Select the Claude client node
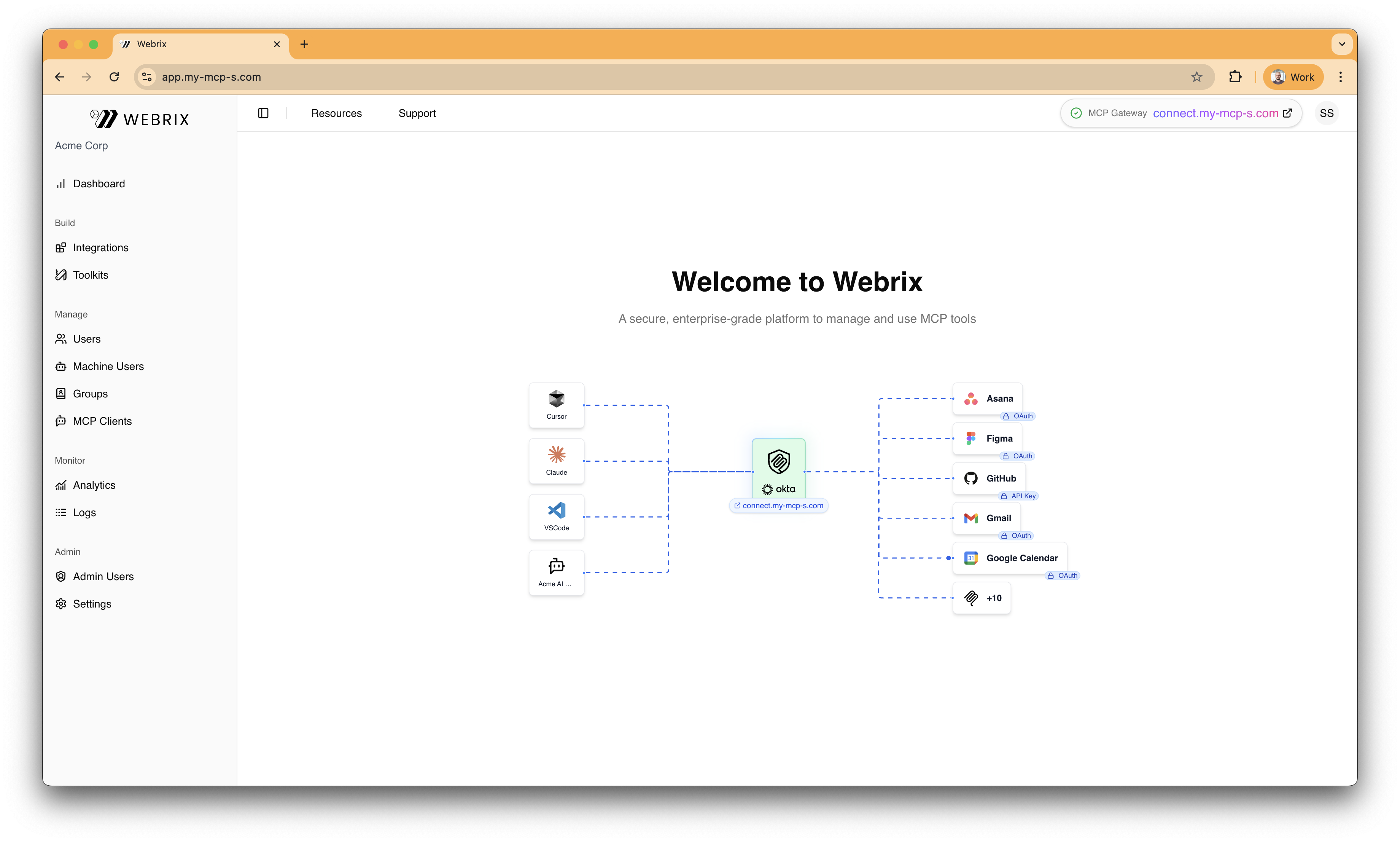The width and height of the screenshot is (1400, 842). pos(556,461)
